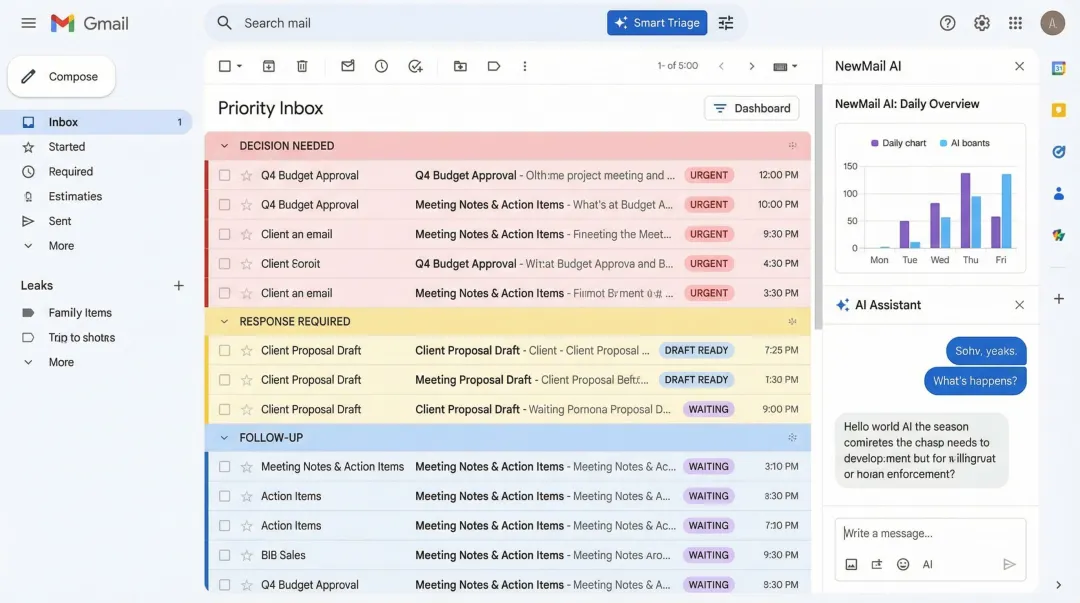Select the Q4 Budget Approval email checkbox
This screenshot has width=1080, height=603.
(x=224, y=175)
